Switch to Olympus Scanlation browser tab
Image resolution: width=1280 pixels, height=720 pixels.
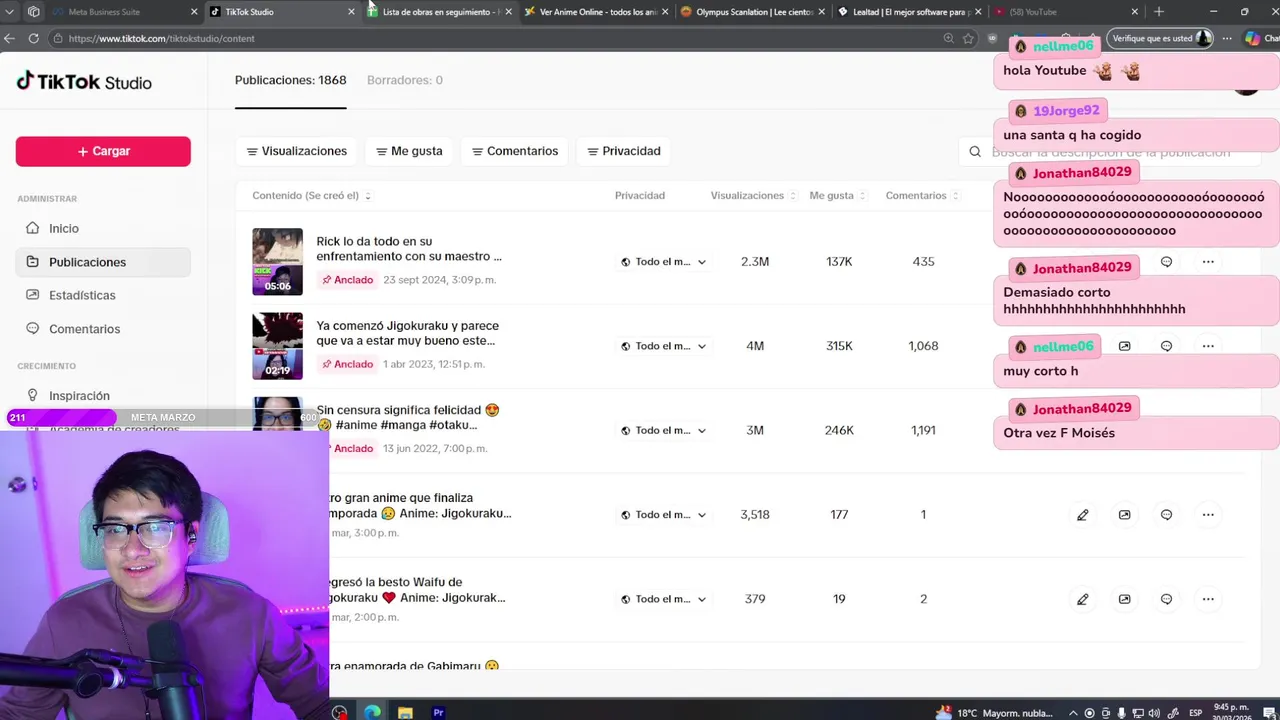pyautogui.click(x=753, y=12)
